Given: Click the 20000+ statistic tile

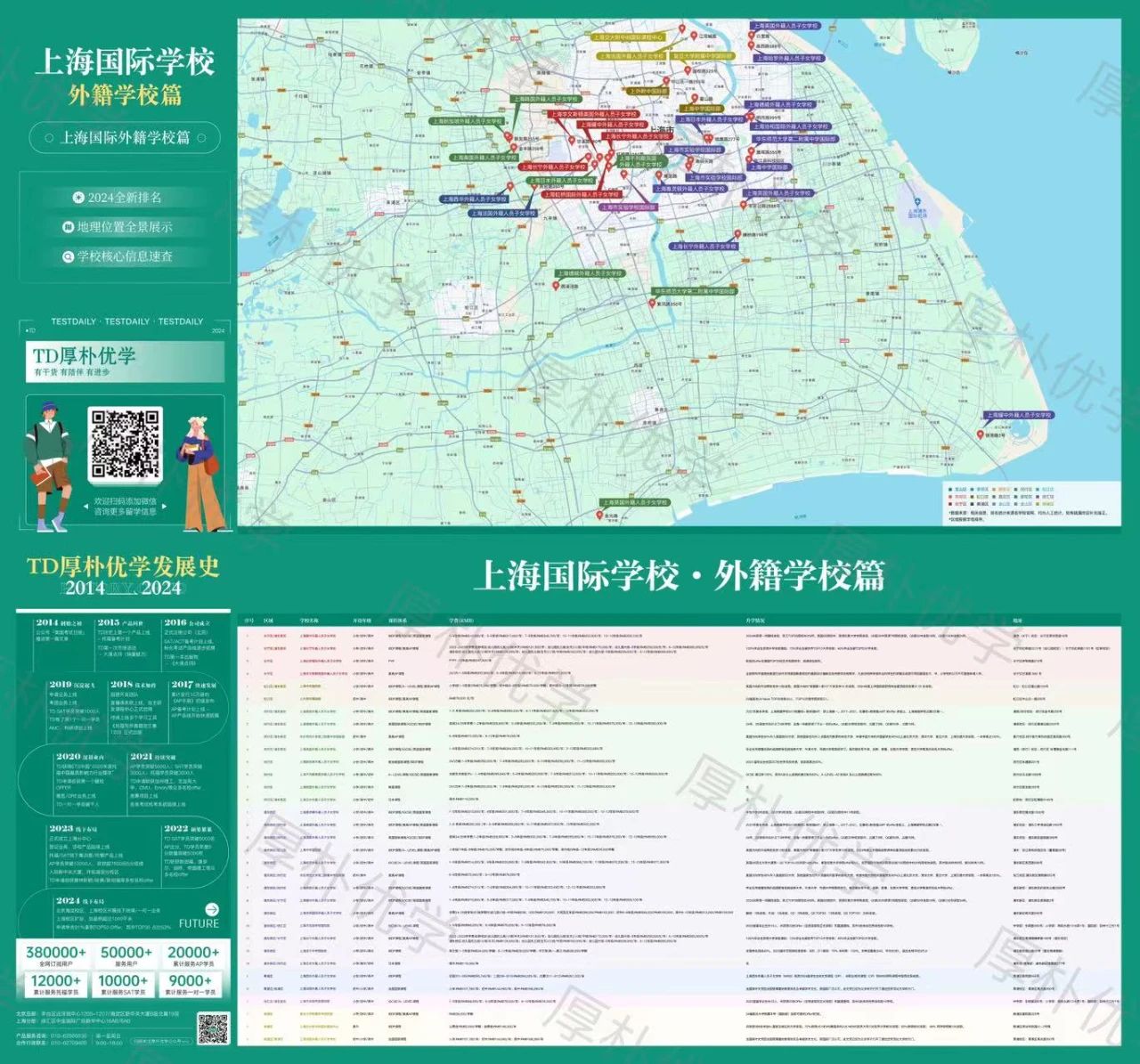Looking at the screenshot, I should pyautogui.click(x=193, y=955).
